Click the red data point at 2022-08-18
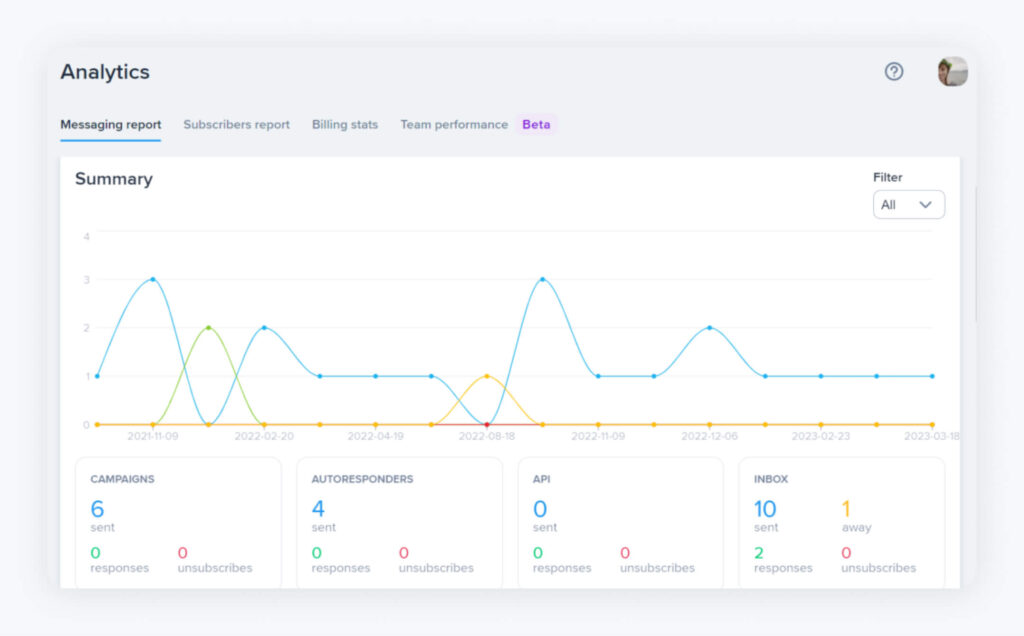 click(x=486, y=424)
